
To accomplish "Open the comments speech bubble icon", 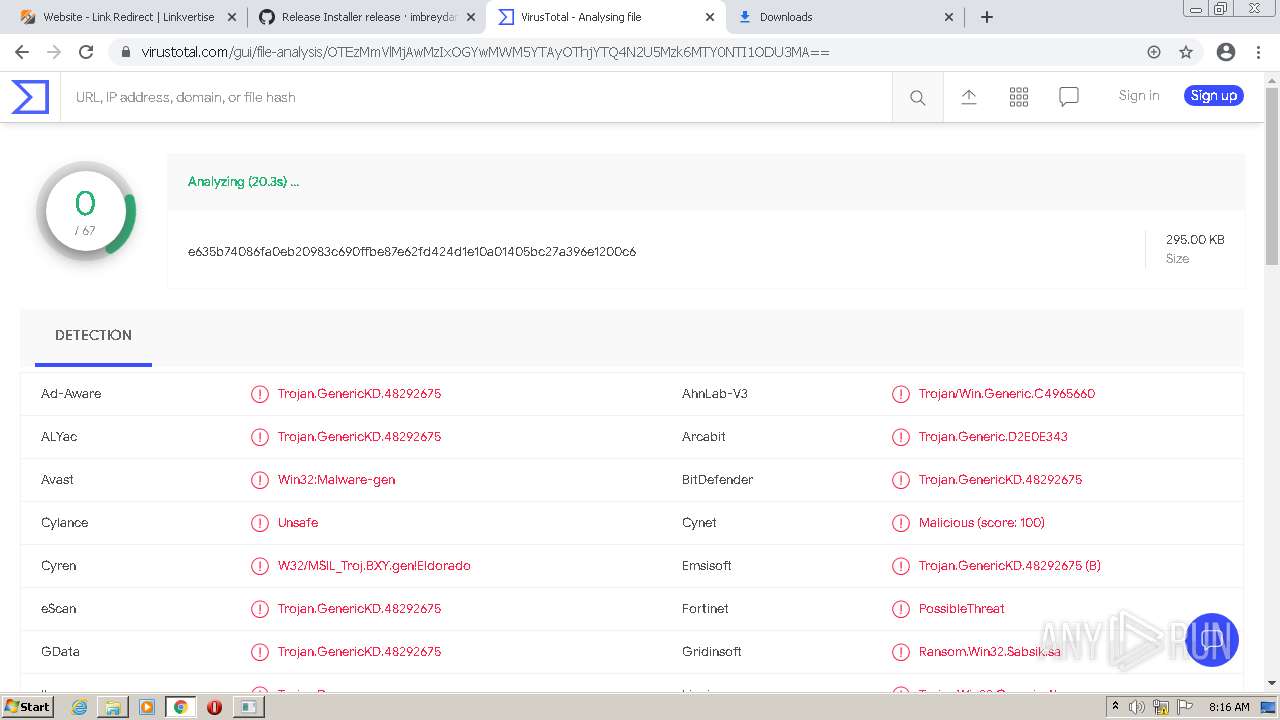I will click(1068, 97).
